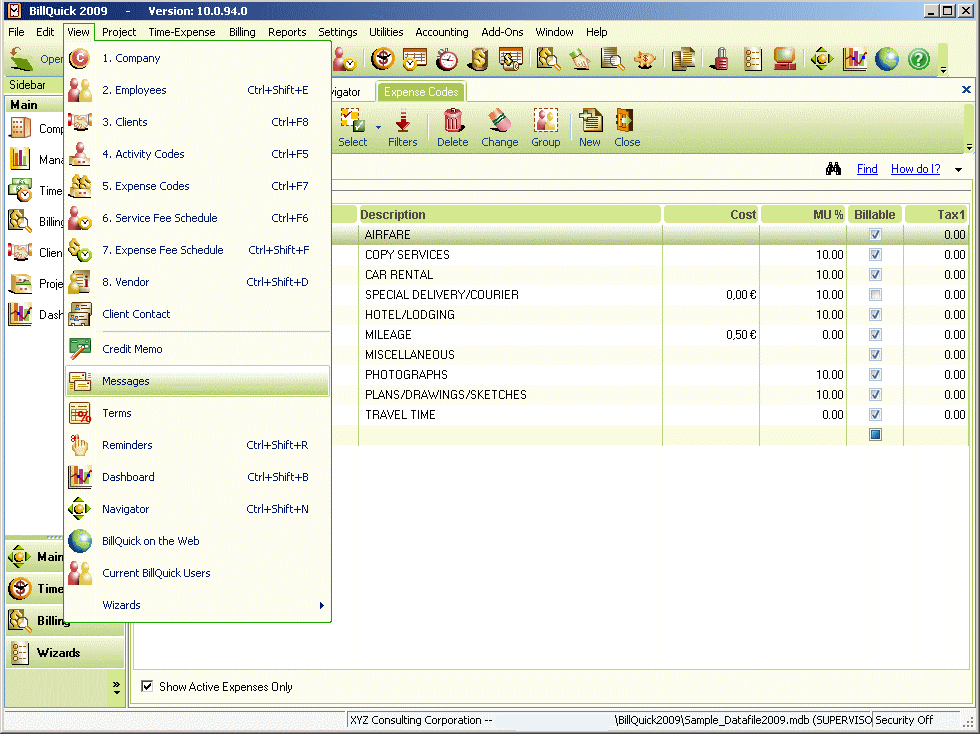Click the help question mark icon
Image resolution: width=980 pixels, height=734 pixels.
[918, 59]
